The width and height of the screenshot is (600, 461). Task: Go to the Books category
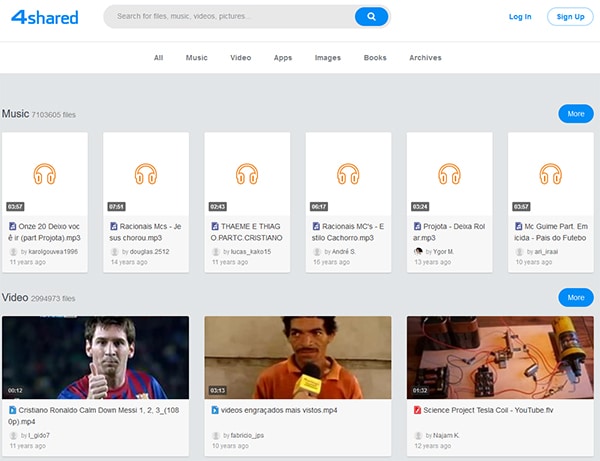pos(375,58)
